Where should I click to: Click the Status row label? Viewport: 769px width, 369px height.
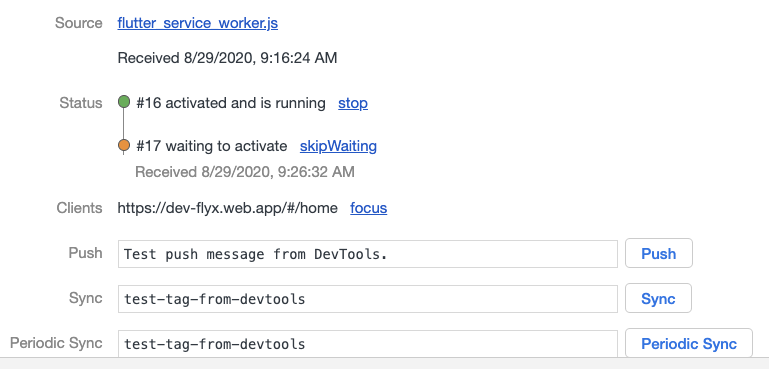pyautogui.click(x=81, y=103)
